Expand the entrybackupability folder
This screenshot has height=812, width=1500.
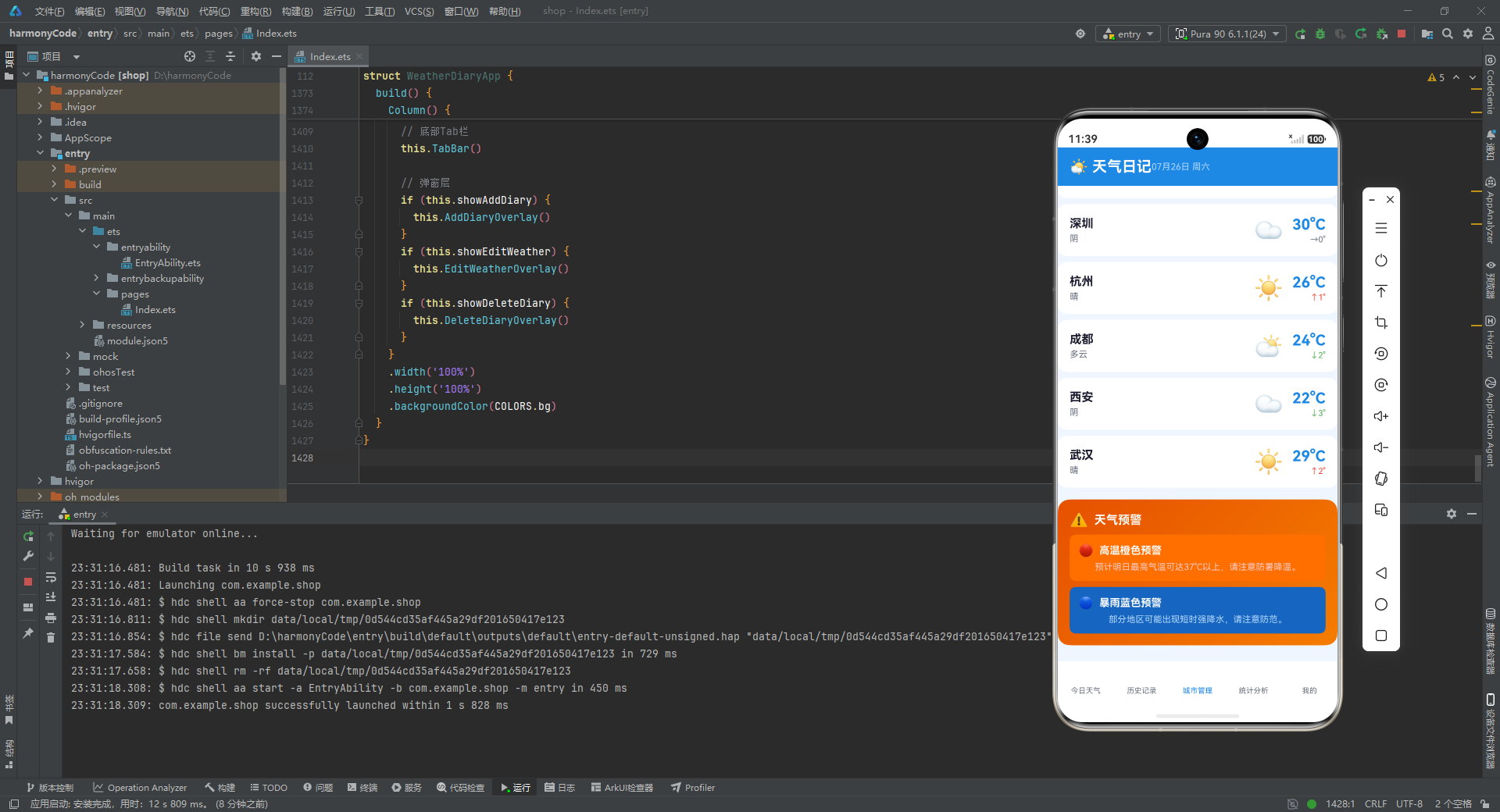pyautogui.click(x=96, y=278)
